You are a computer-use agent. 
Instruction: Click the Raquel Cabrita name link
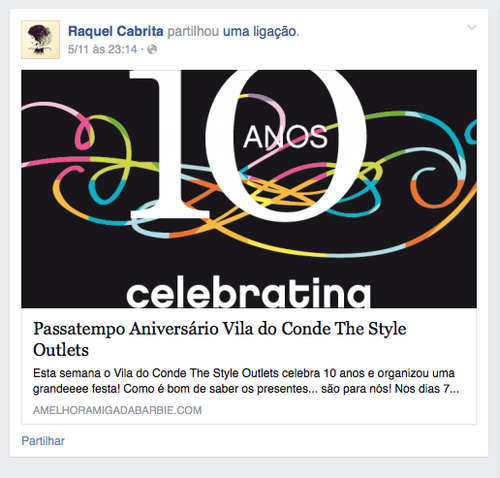[x=116, y=31]
